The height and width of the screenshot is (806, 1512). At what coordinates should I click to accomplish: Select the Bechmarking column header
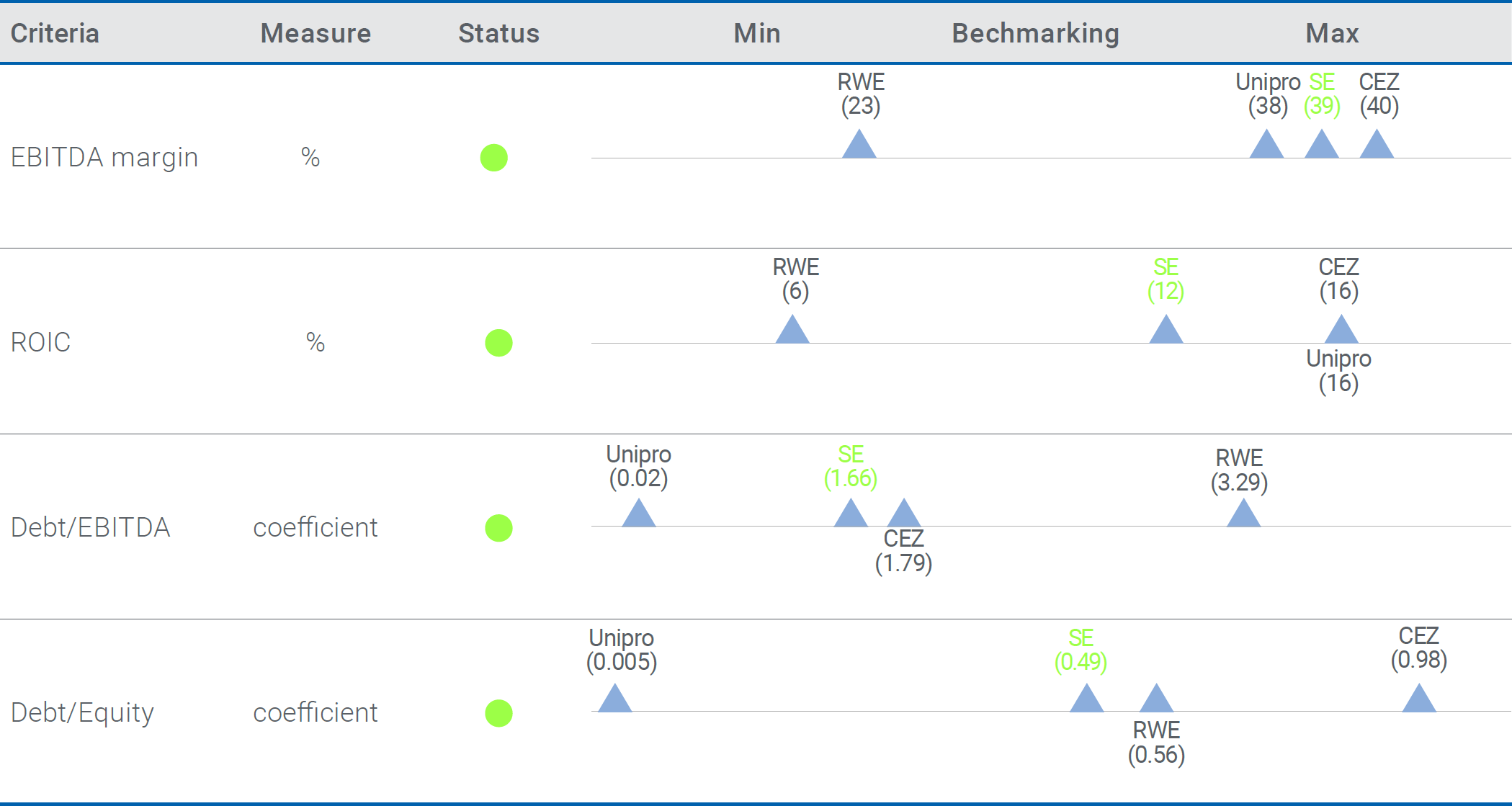coord(1035,33)
